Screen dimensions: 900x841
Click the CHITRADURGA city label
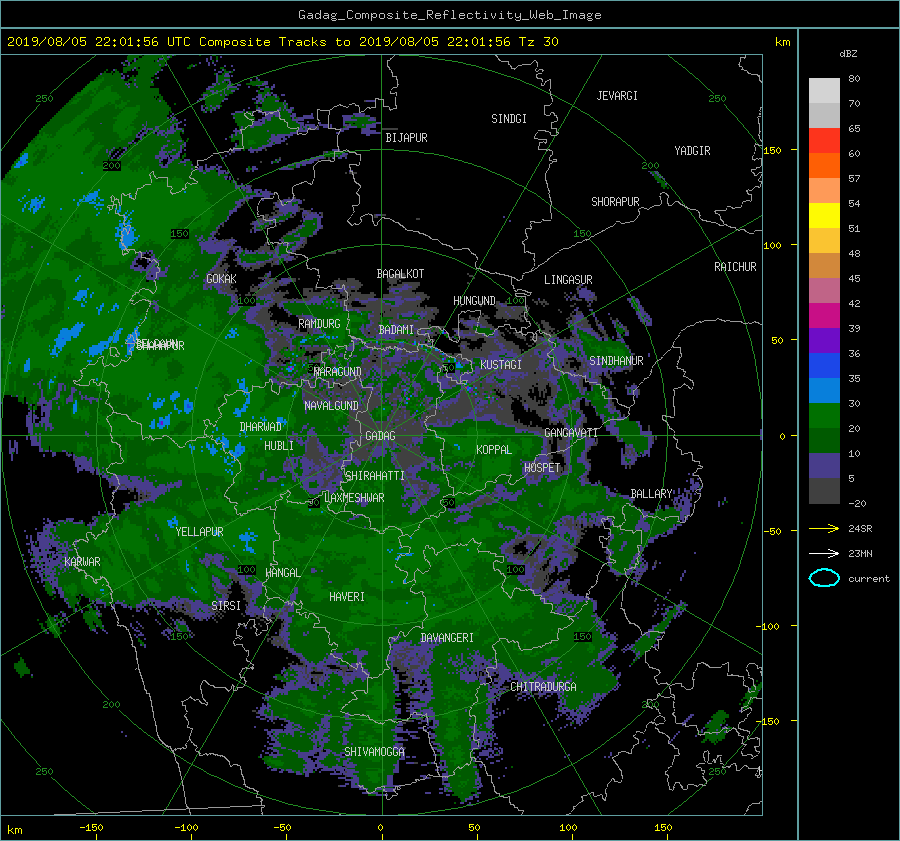tap(543, 687)
